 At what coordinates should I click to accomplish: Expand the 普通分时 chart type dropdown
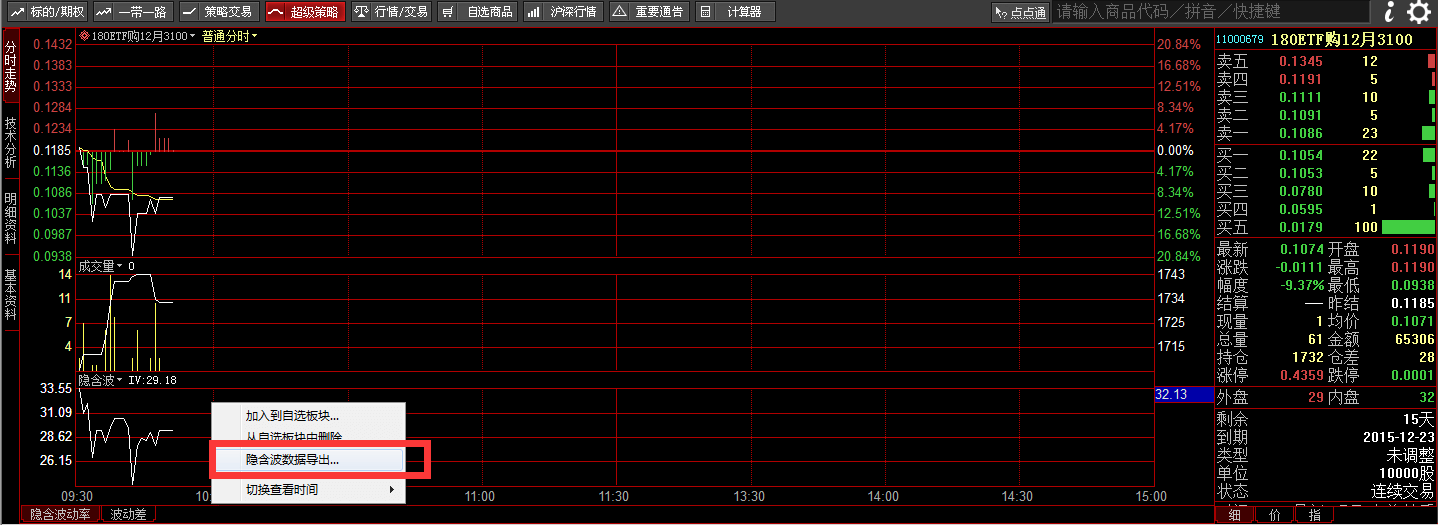coord(230,36)
